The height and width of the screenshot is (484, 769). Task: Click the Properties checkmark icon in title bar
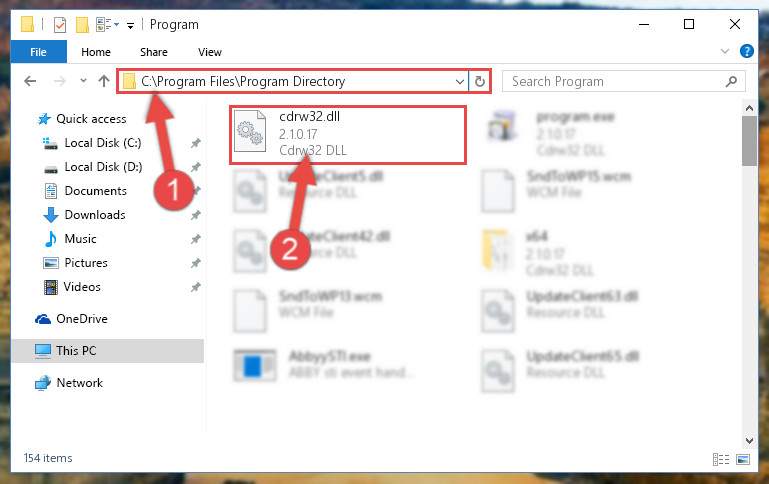pos(60,25)
